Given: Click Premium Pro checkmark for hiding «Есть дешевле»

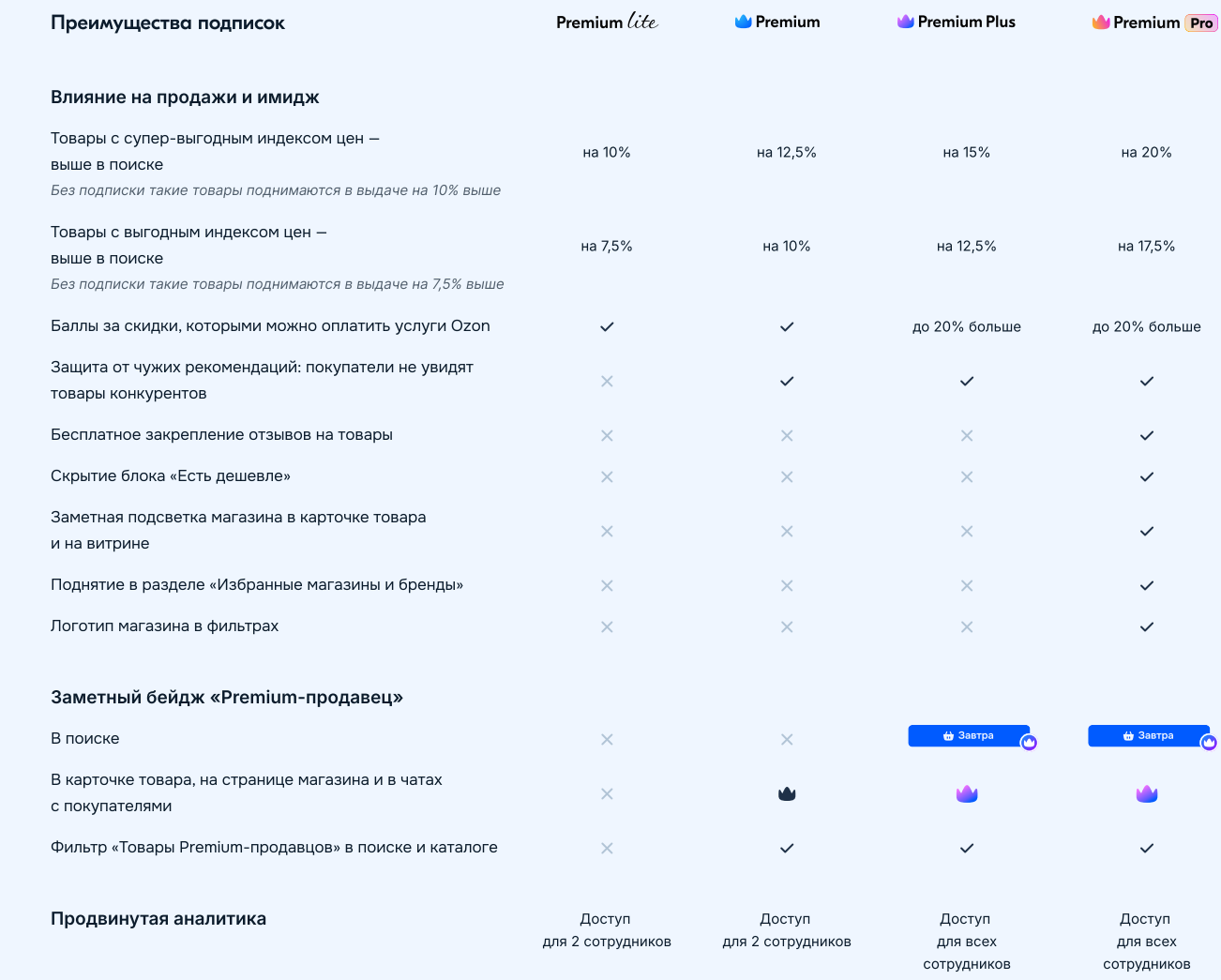Looking at the screenshot, I should [1147, 477].
